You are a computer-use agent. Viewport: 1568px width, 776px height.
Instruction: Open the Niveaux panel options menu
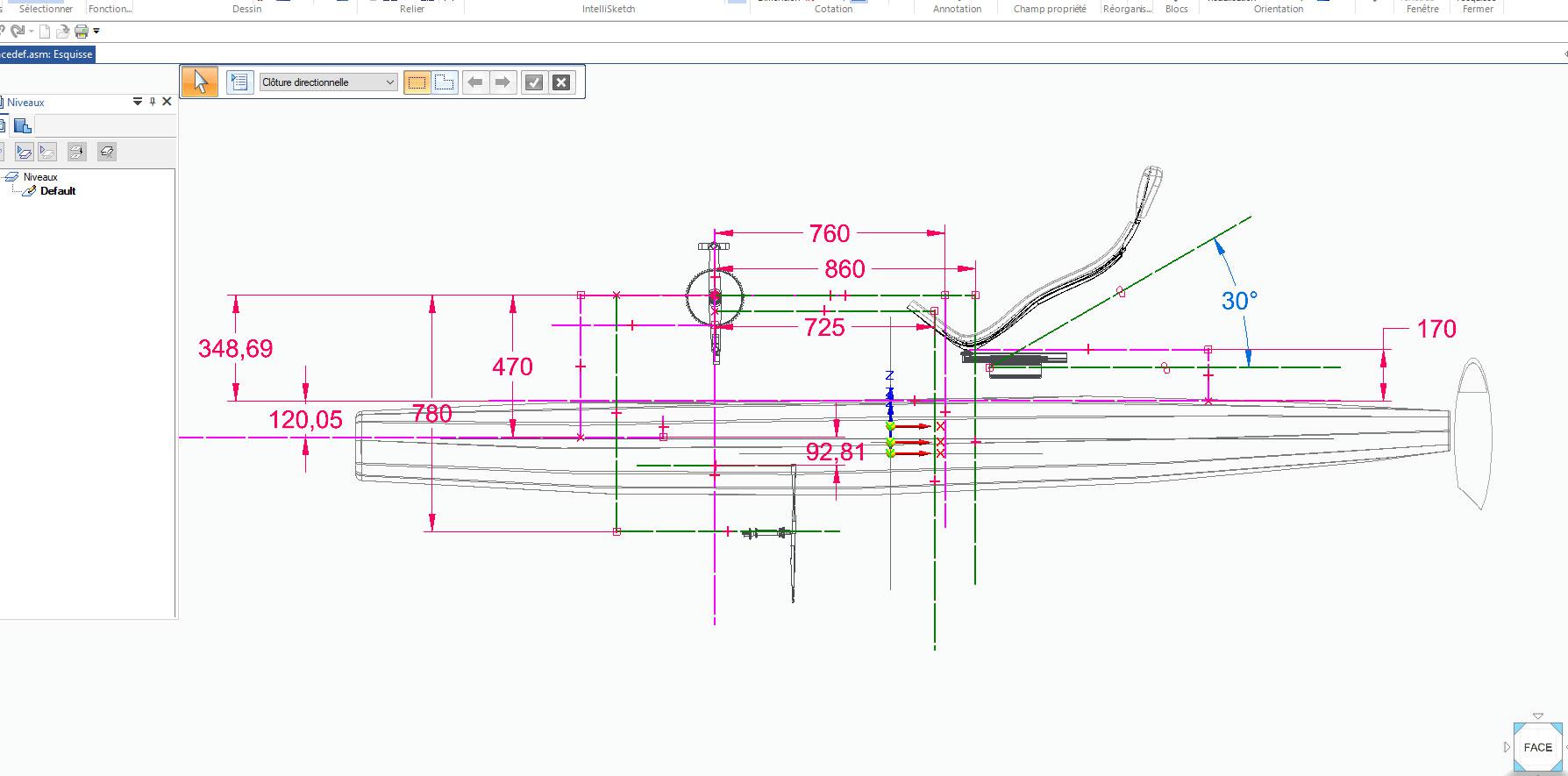coord(137,102)
